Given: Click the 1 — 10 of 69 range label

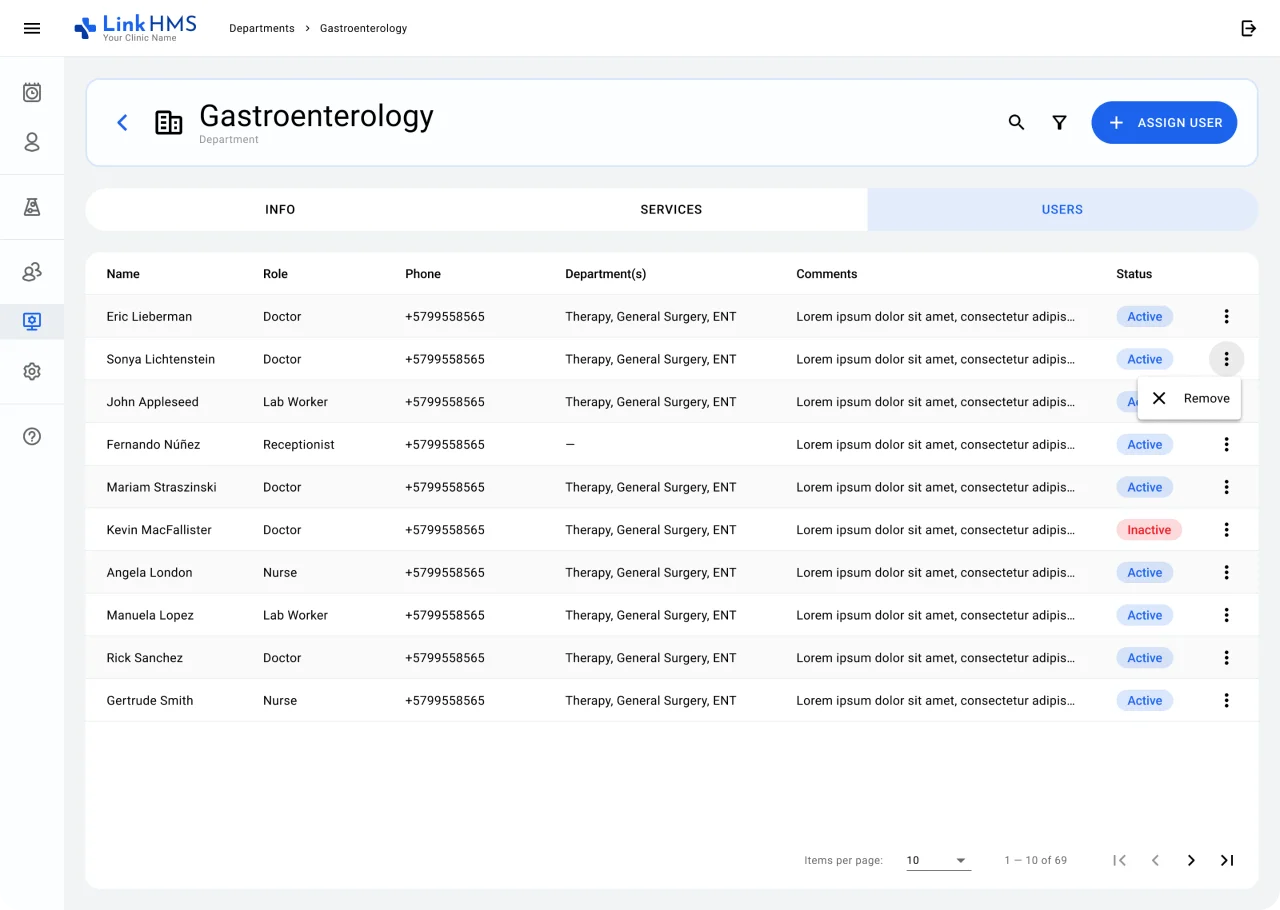Looking at the screenshot, I should click(x=1036, y=860).
